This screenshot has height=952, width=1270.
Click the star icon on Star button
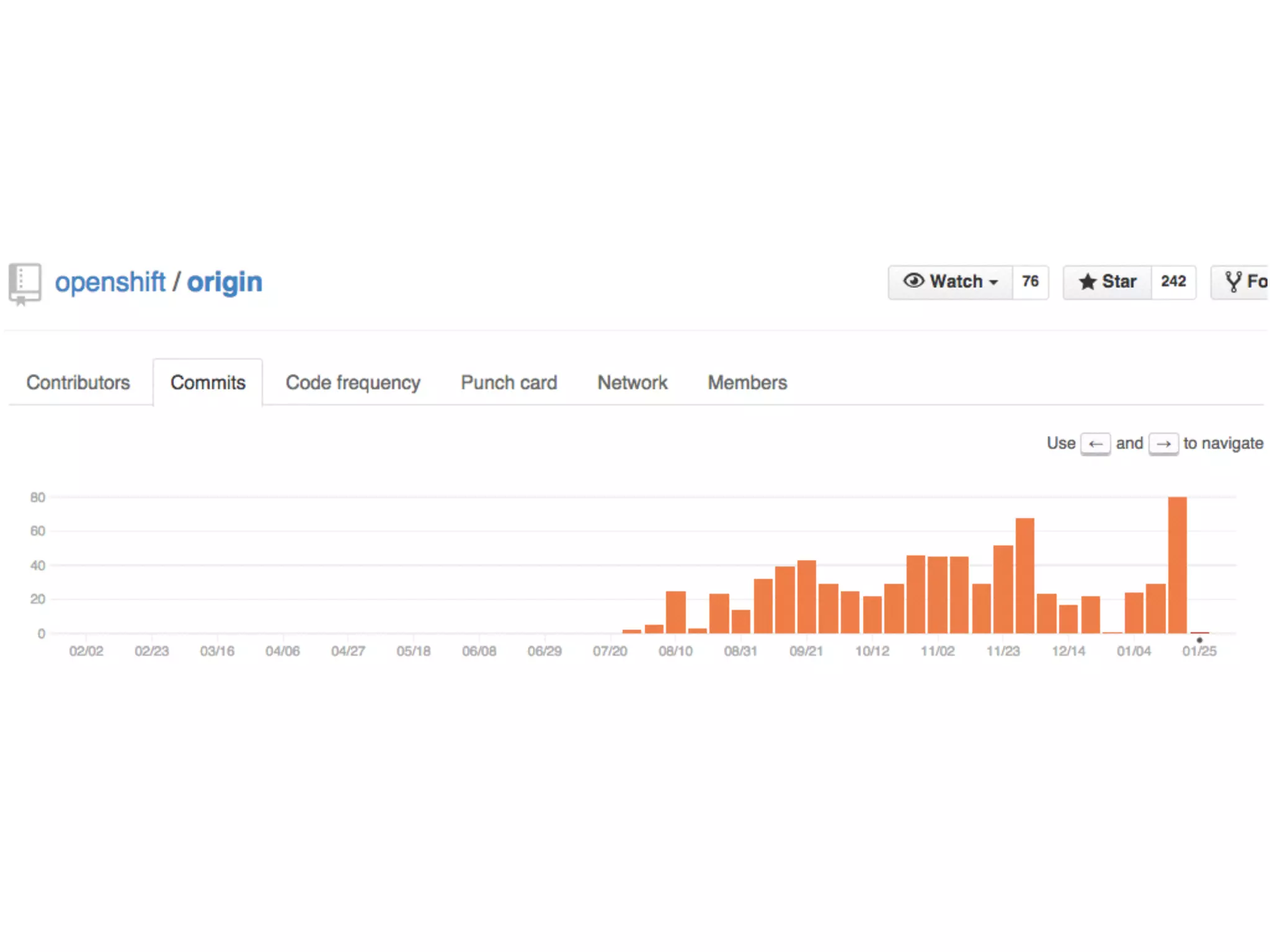pyautogui.click(x=1087, y=282)
